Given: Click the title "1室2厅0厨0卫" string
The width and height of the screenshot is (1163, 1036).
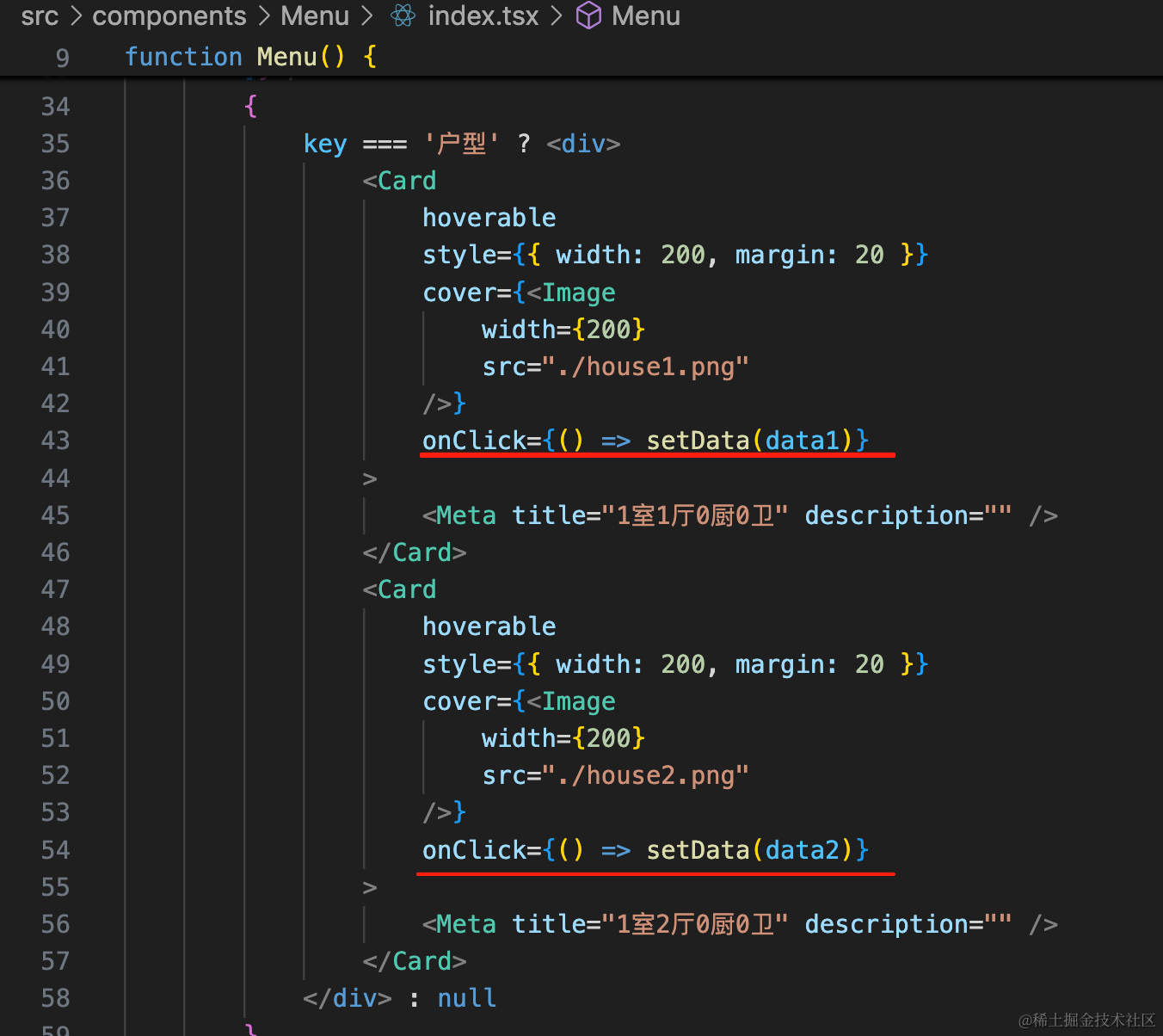Looking at the screenshot, I should click(695, 924).
